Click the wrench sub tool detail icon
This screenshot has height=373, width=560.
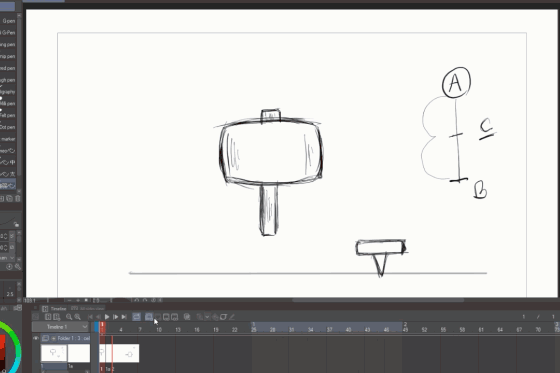(x=18, y=267)
